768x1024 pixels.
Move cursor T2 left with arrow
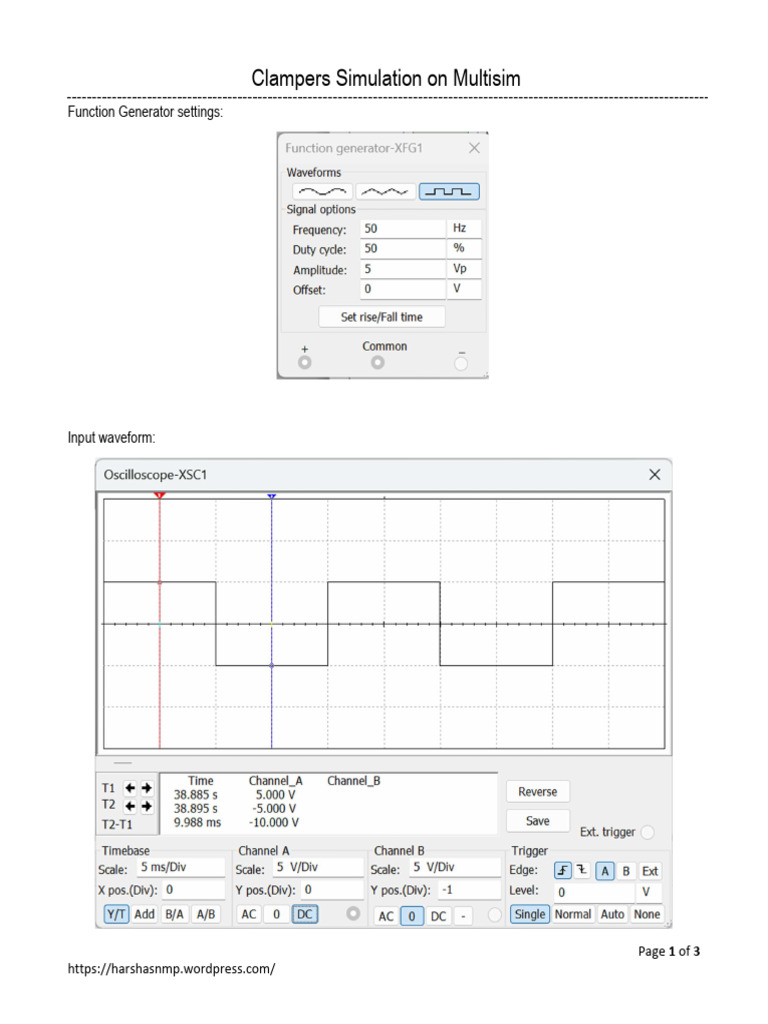(130, 806)
